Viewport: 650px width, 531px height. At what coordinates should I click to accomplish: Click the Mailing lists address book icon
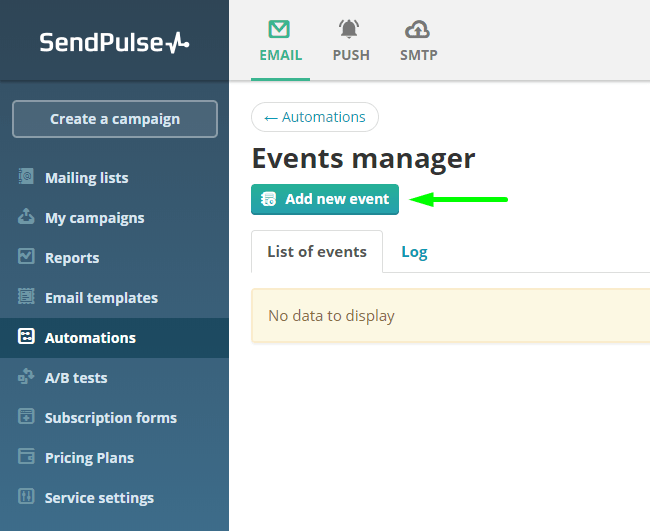[26, 177]
